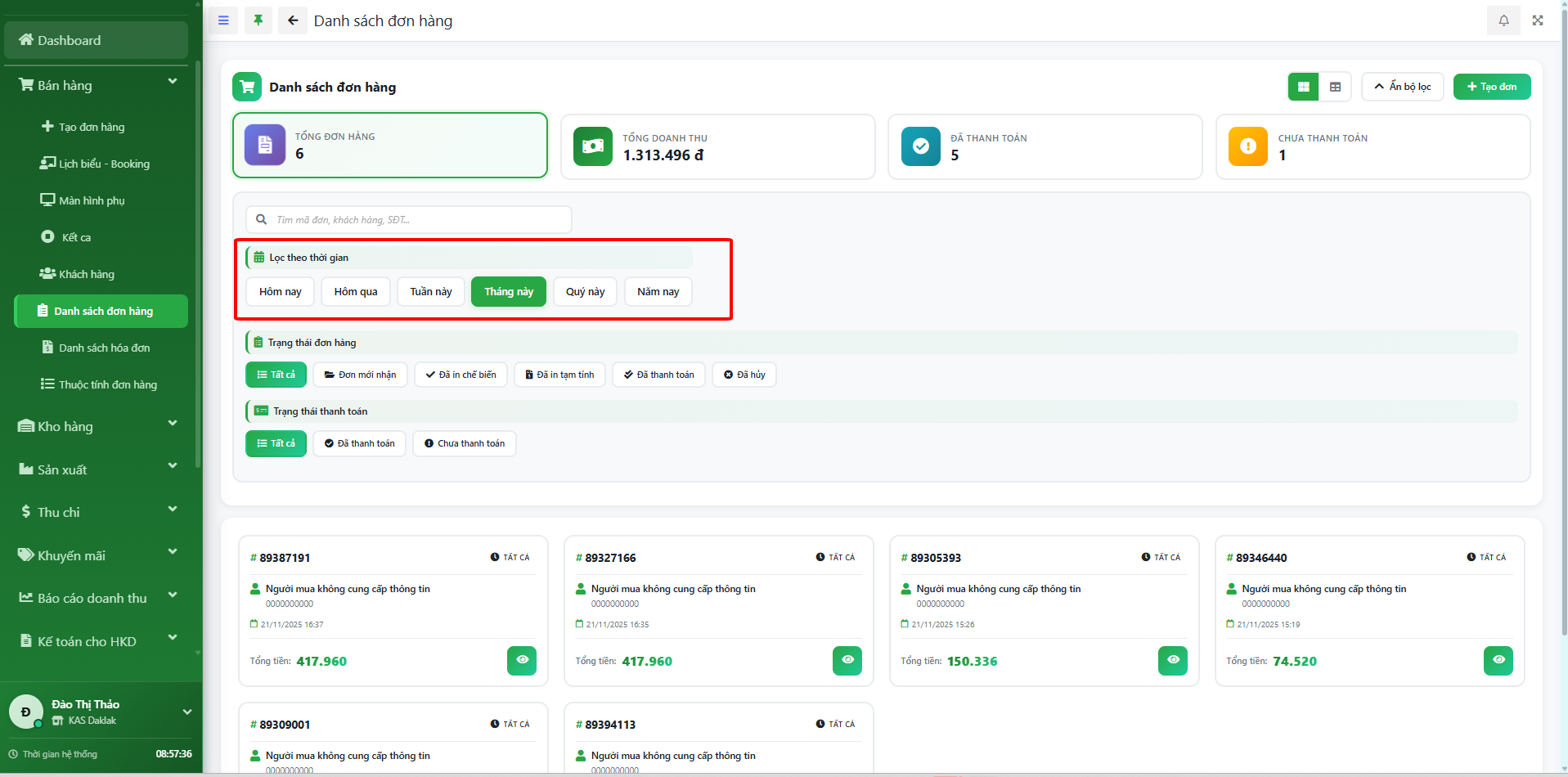Filter orders by 'Đã hủy' status
The height and width of the screenshot is (777, 1568).
(744, 375)
